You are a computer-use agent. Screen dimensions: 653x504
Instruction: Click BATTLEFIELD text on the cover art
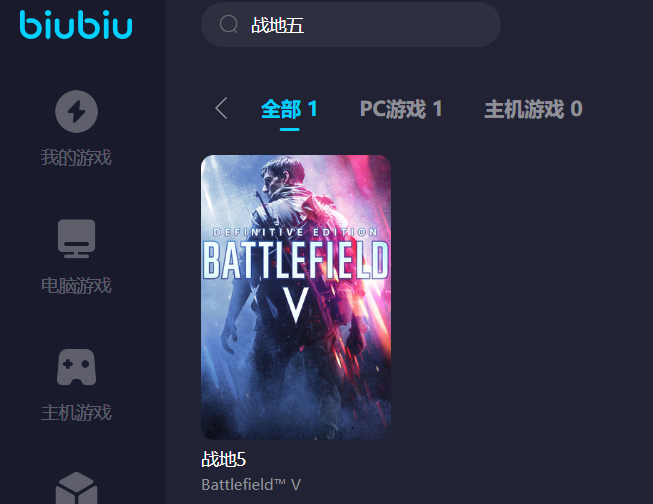coord(296,260)
